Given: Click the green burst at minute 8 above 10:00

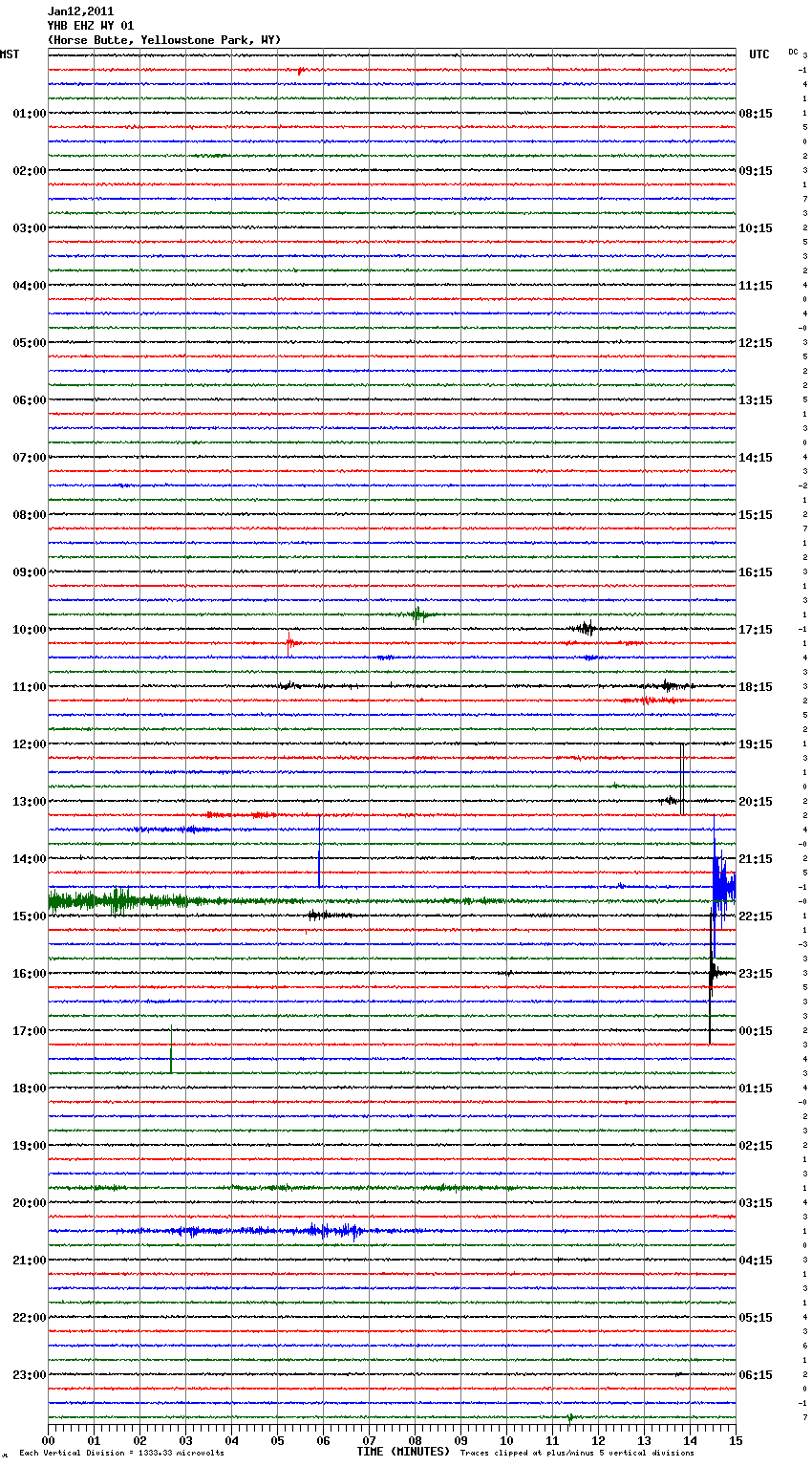Looking at the screenshot, I should (417, 614).
